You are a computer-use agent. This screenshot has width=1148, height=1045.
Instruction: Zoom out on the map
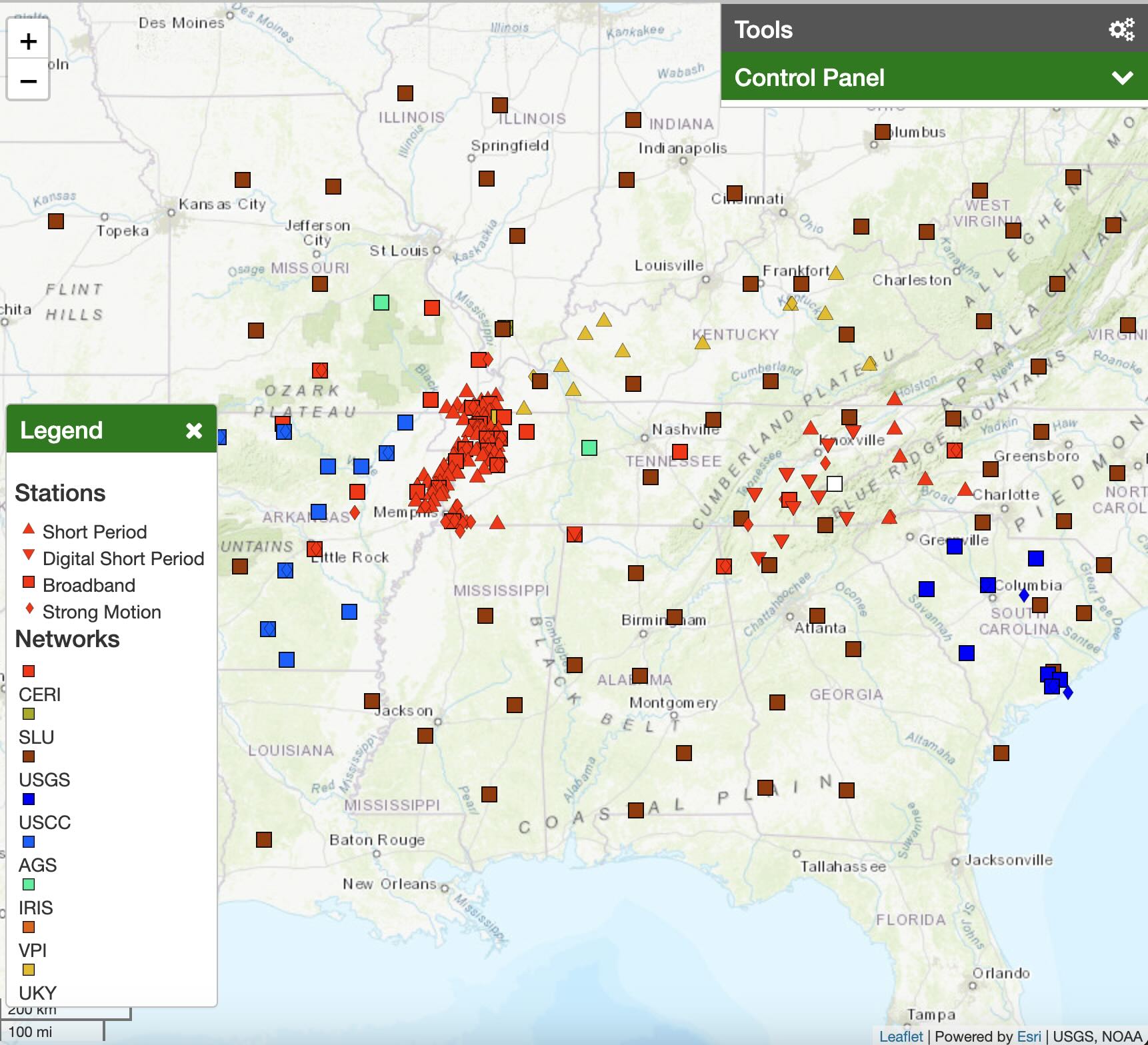(x=28, y=81)
